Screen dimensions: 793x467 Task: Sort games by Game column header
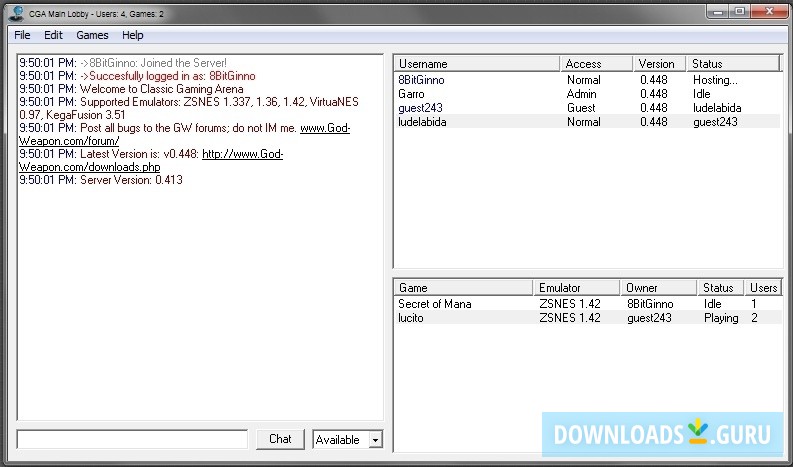(463, 288)
